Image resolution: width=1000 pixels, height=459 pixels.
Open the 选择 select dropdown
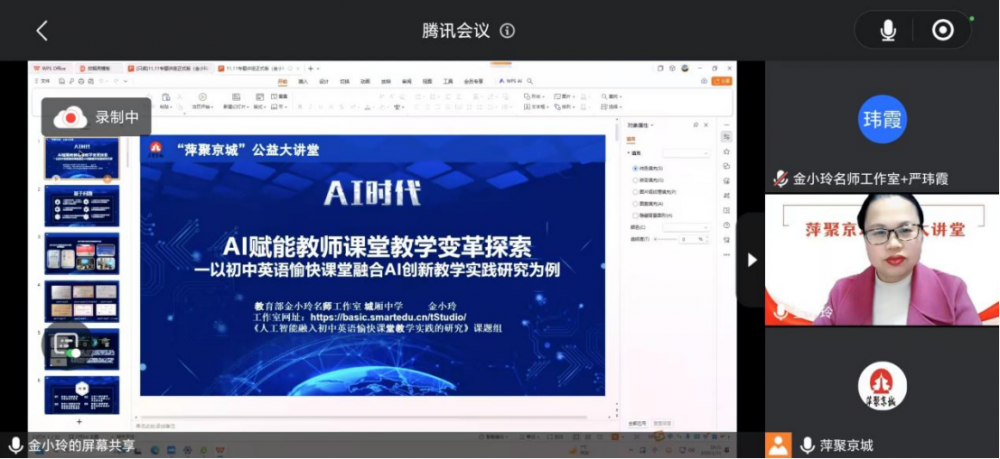point(612,107)
